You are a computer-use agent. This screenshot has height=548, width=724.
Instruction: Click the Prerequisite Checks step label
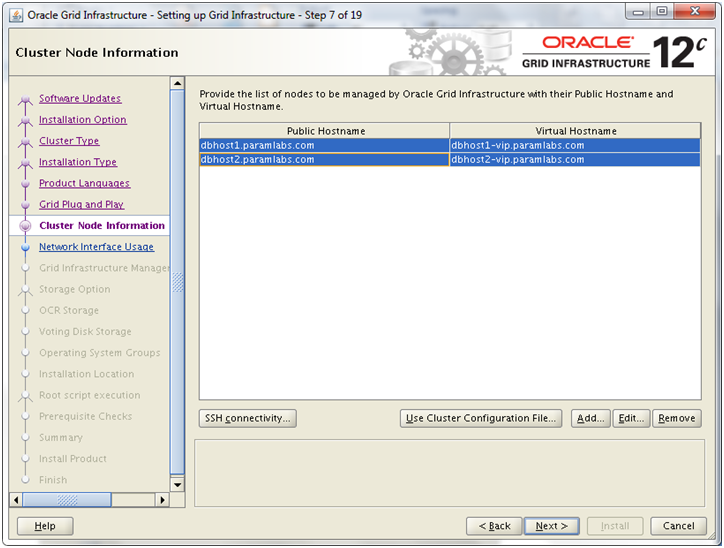tap(85, 417)
